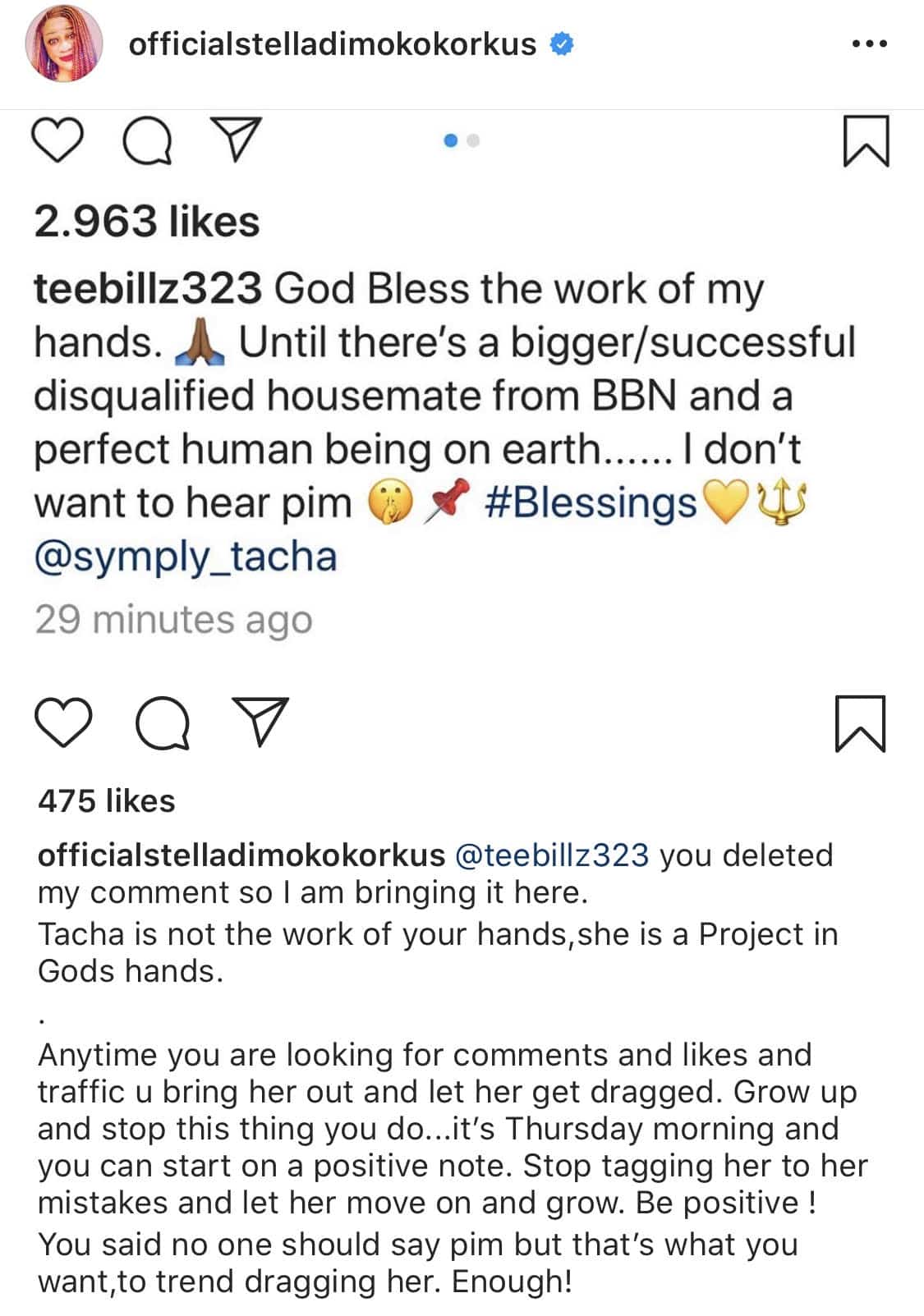Open the @symply_tacha mention

tap(186, 556)
